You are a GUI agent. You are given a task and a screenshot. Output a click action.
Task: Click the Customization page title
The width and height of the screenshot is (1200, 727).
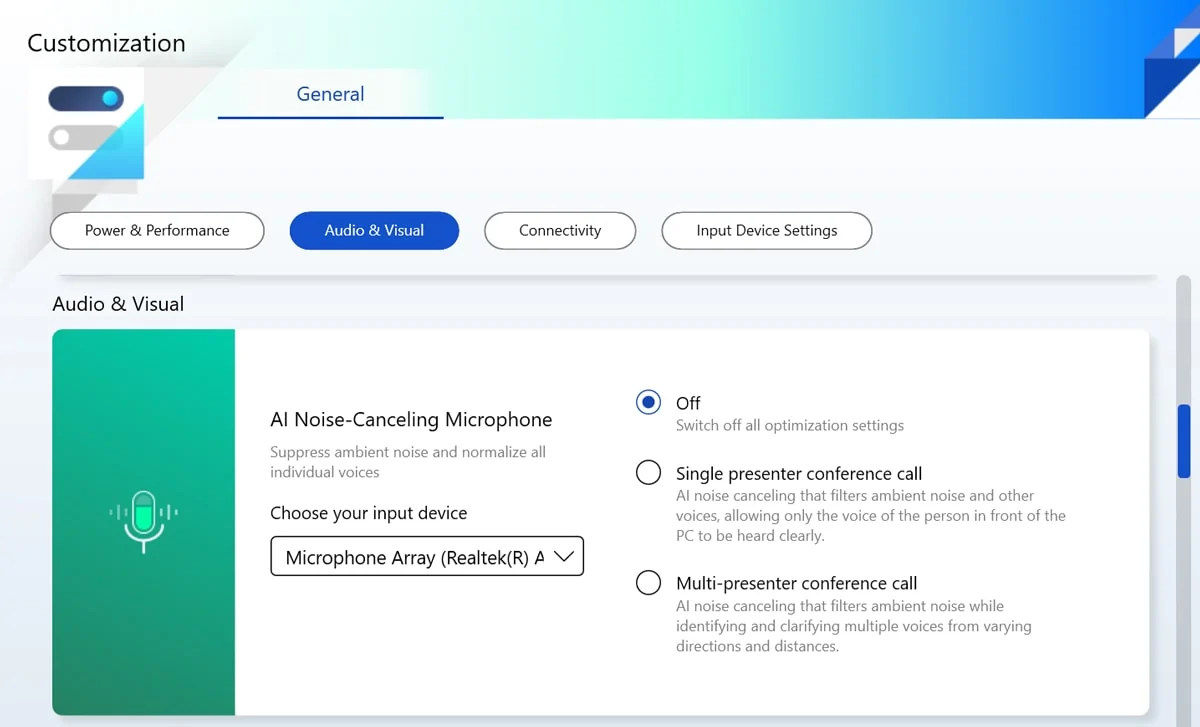point(106,44)
